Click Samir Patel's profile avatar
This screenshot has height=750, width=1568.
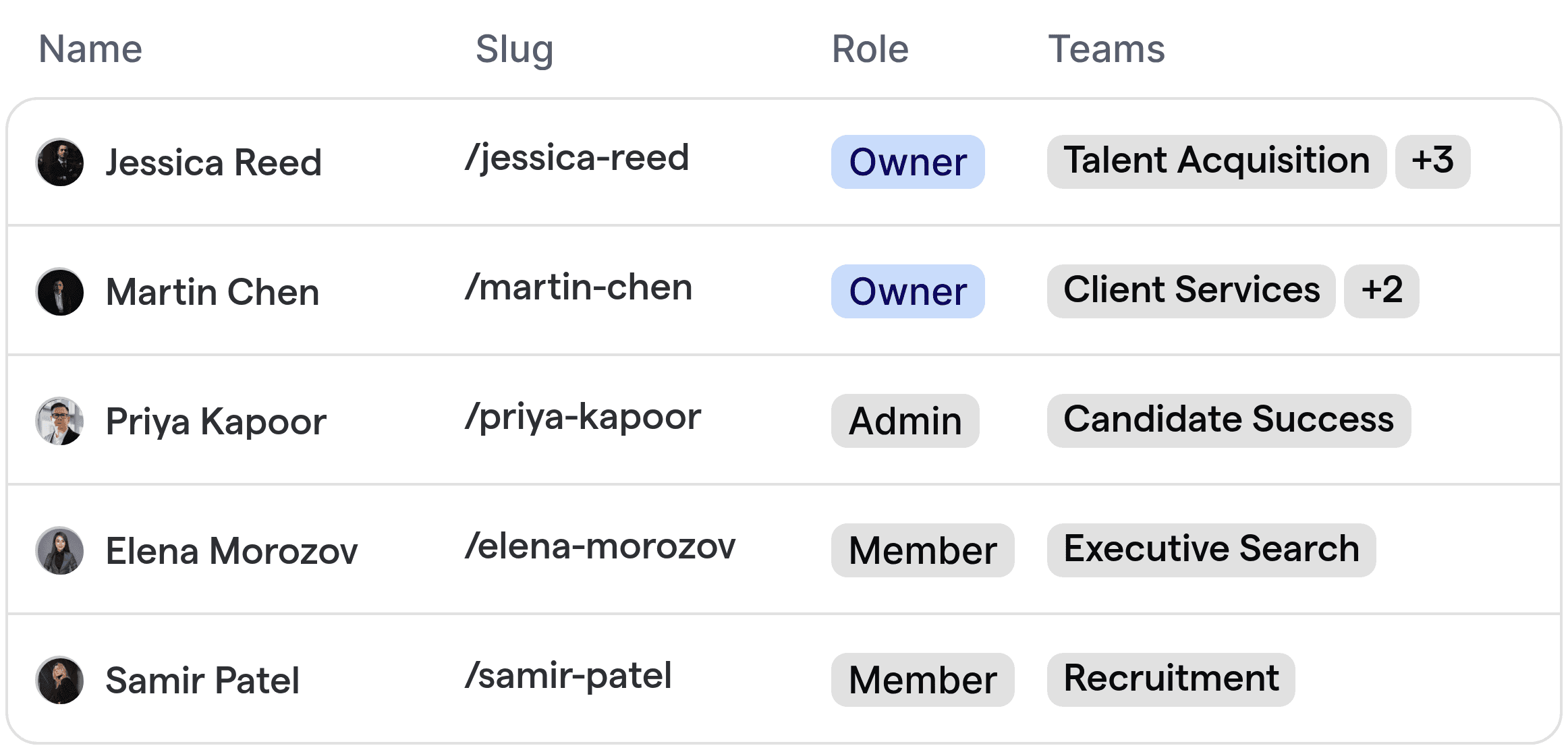click(x=60, y=680)
